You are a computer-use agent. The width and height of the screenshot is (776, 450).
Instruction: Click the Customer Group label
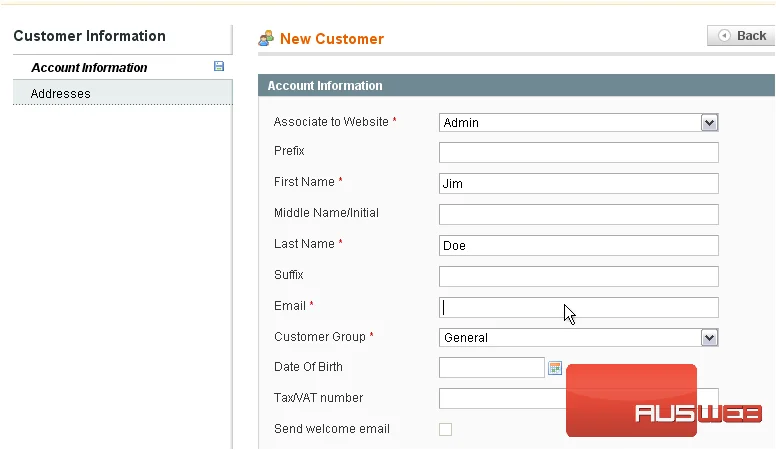(x=320, y=337)
